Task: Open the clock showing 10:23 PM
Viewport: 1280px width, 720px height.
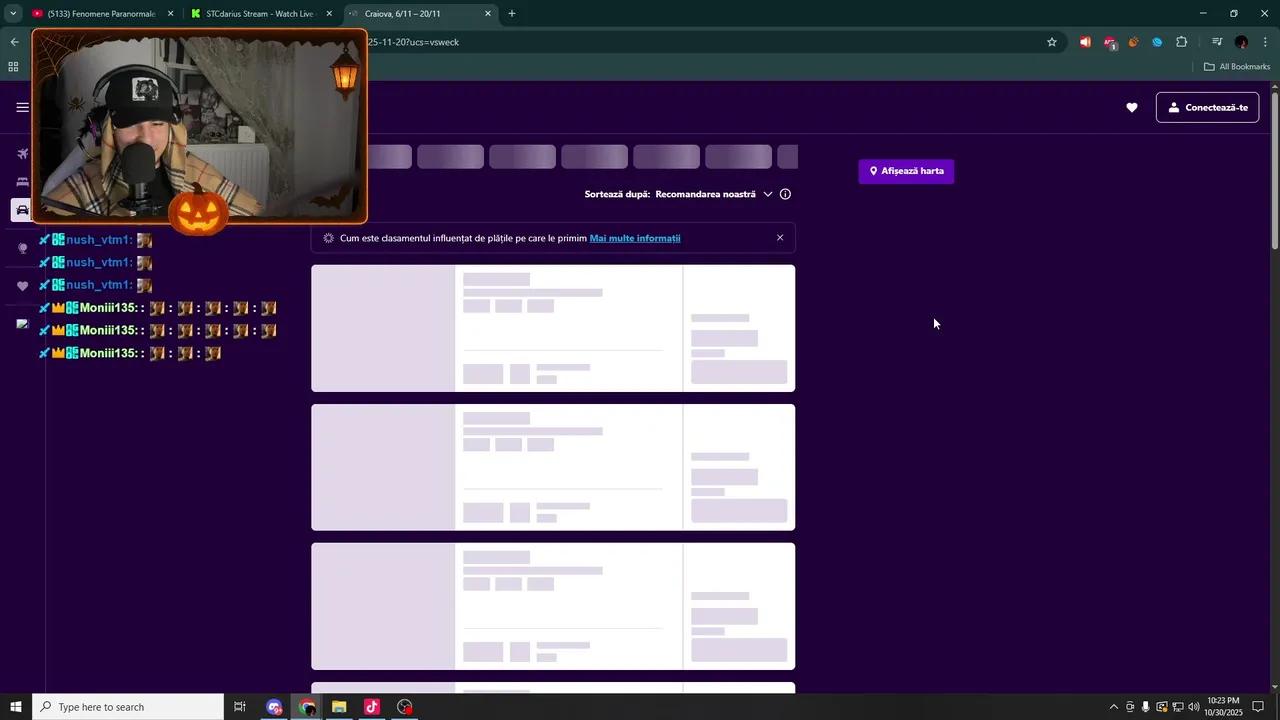Action: coord(1224,707)
